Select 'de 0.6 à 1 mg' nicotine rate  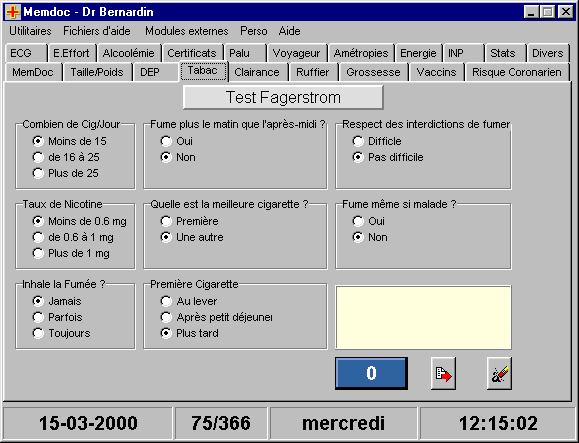[x=73, y=237]
